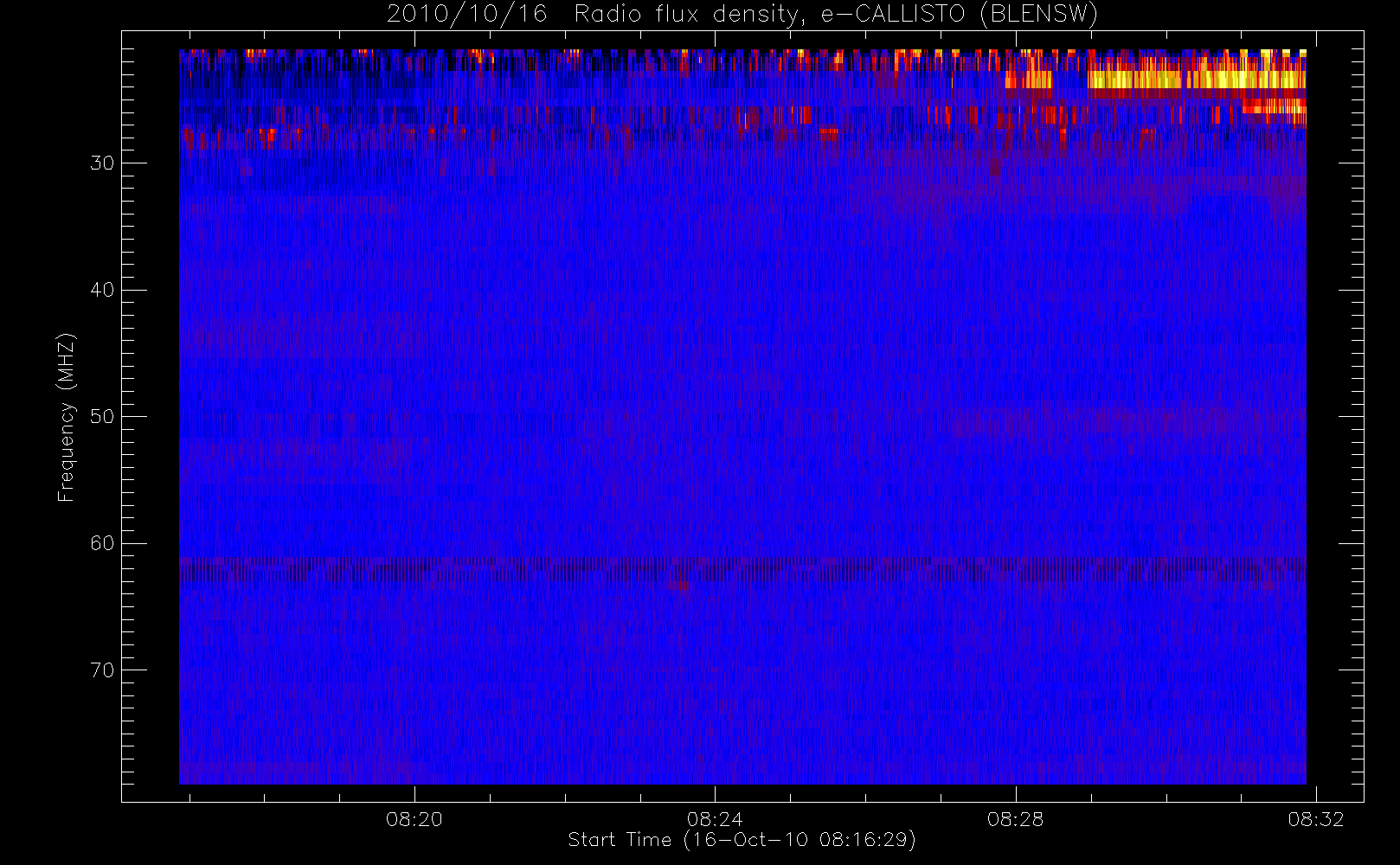Click the 70 frequency tick label
This screenshot has height=865, width=1400.
point(102,670)
